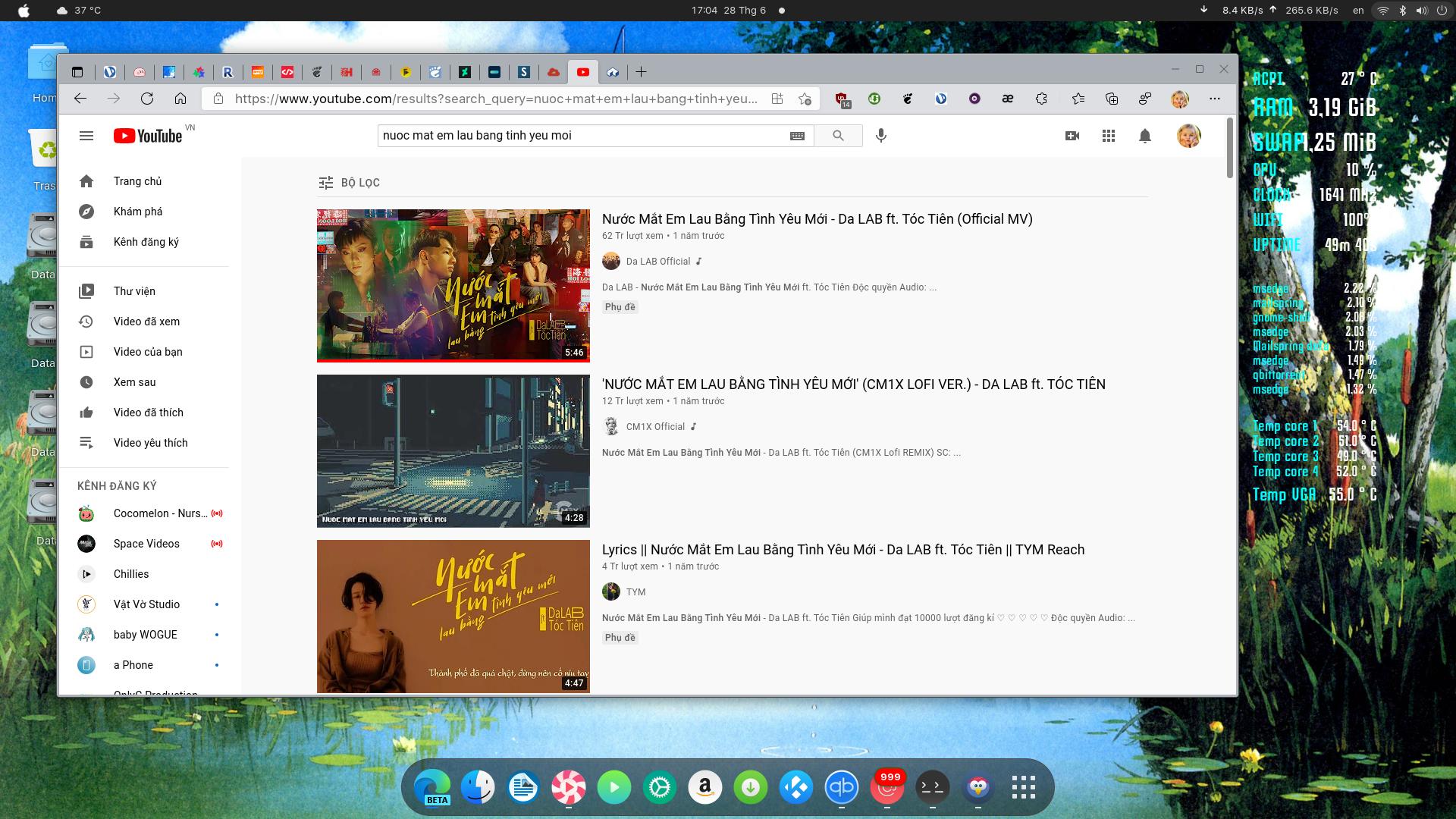Open the YouTube account avatar menu
This screenshot has height=819, width=1456.
[x=1188, y=136]
